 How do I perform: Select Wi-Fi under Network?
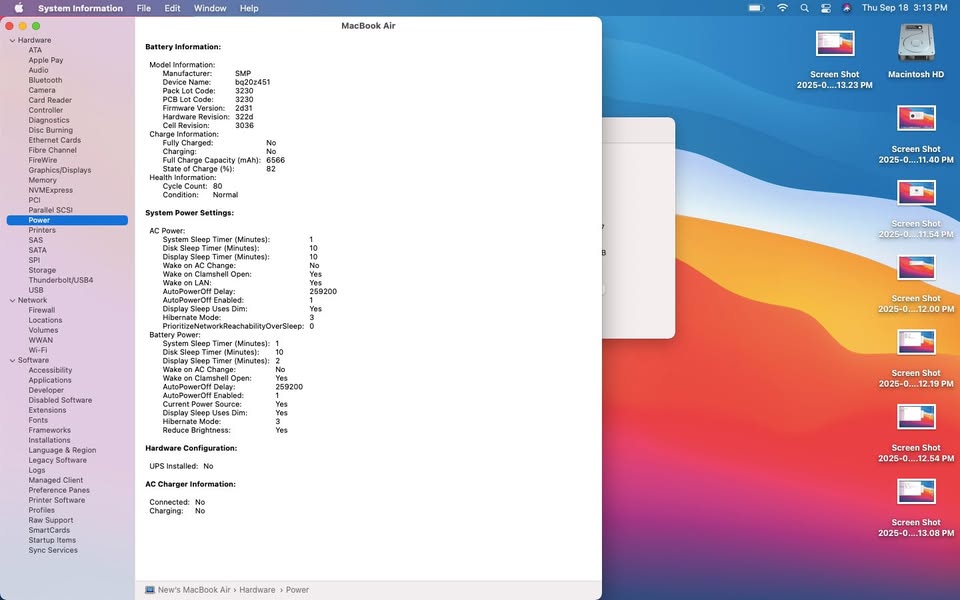pos(38,350)
